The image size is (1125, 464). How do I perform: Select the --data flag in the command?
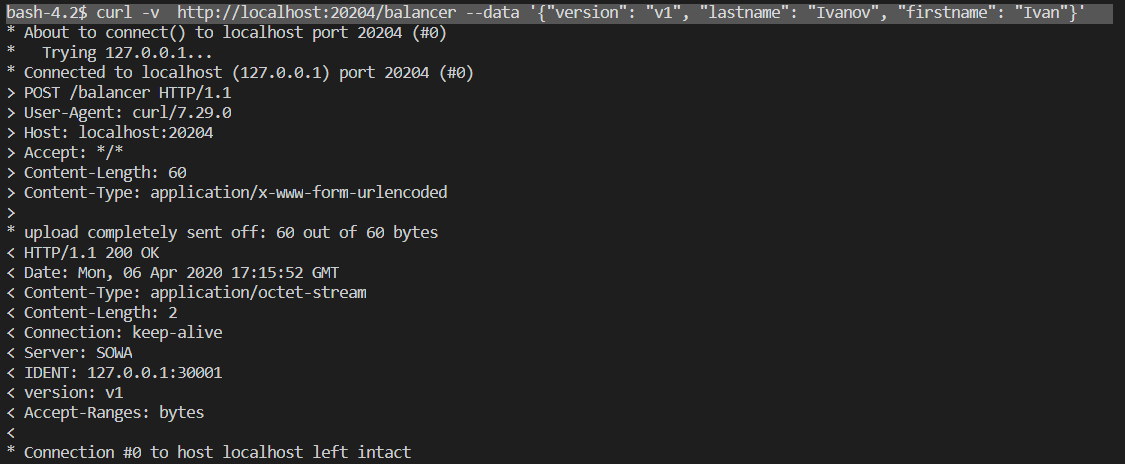pyautogui.click(x=491, y=13)
